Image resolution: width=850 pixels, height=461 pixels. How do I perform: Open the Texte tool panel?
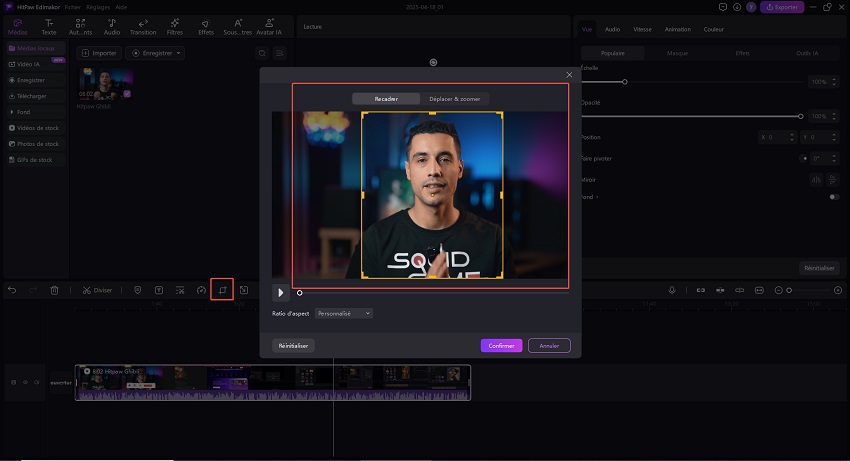[x=49, y=27]
